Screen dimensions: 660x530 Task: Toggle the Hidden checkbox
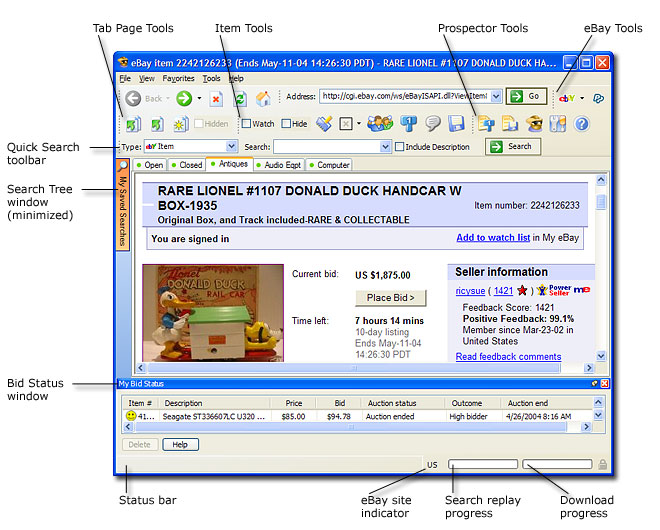[x=199, y=123]
